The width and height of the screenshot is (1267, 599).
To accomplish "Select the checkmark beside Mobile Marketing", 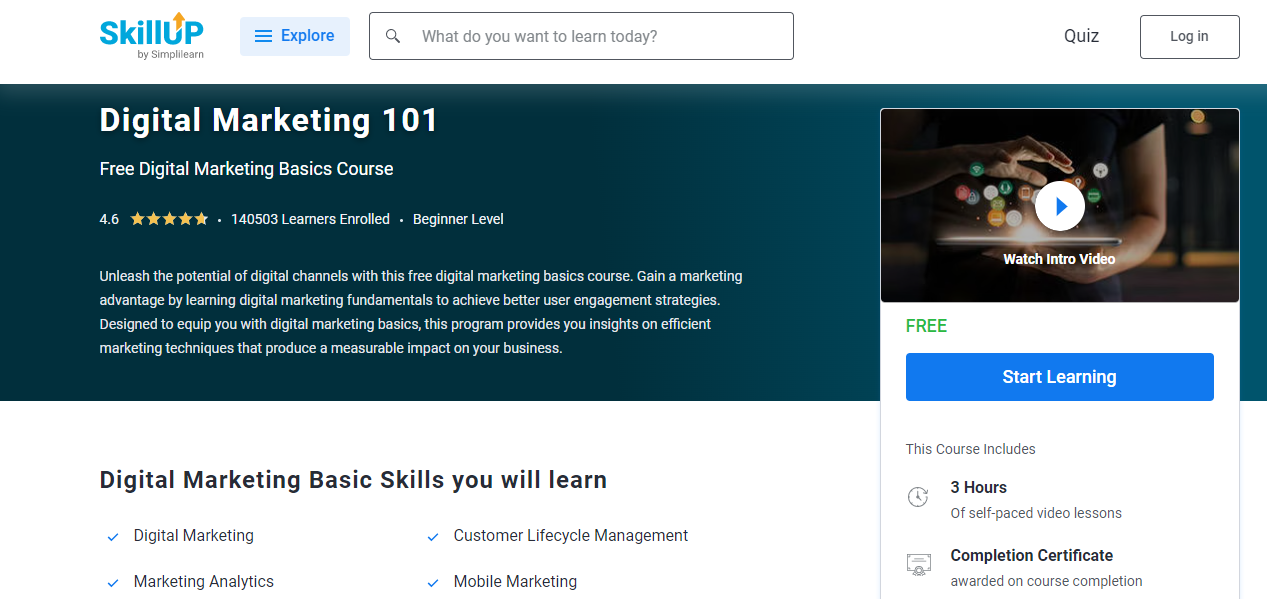I will (432, 582).
